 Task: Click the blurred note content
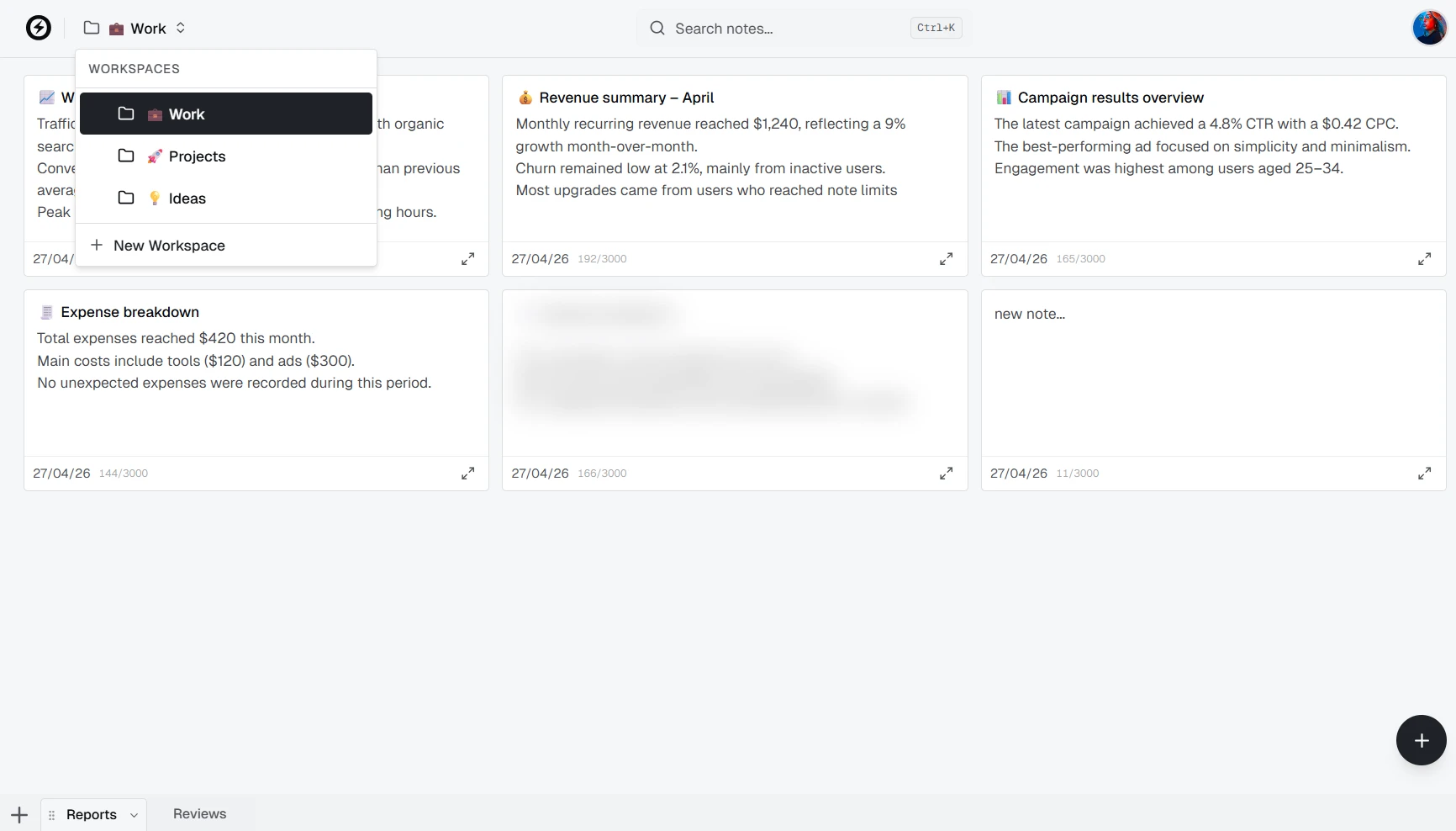(715, 362)
